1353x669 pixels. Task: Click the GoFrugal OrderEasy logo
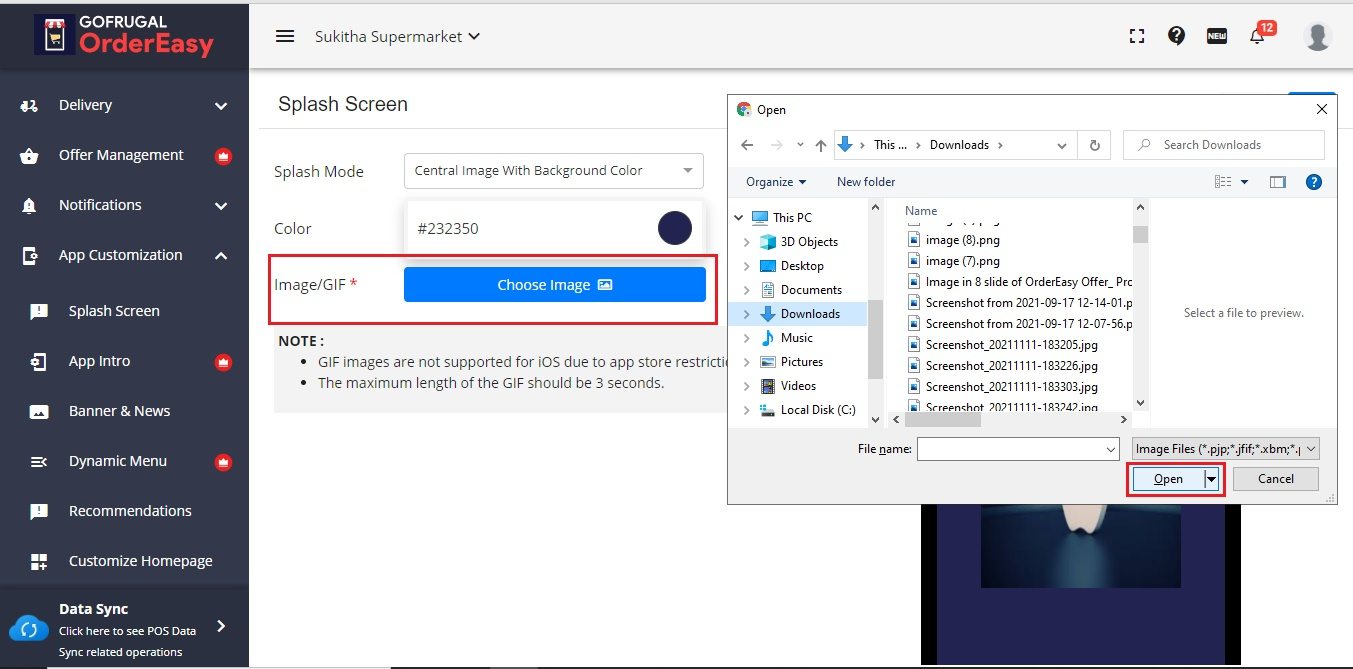click(x=124, y=35)
